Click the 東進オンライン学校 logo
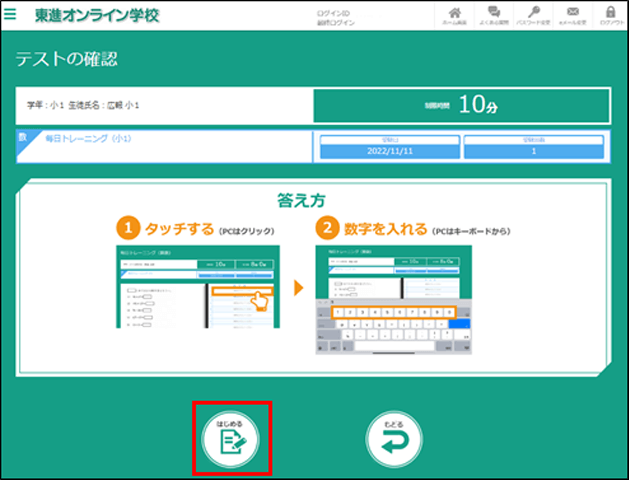The image size is (629, 480). [96, 16]
